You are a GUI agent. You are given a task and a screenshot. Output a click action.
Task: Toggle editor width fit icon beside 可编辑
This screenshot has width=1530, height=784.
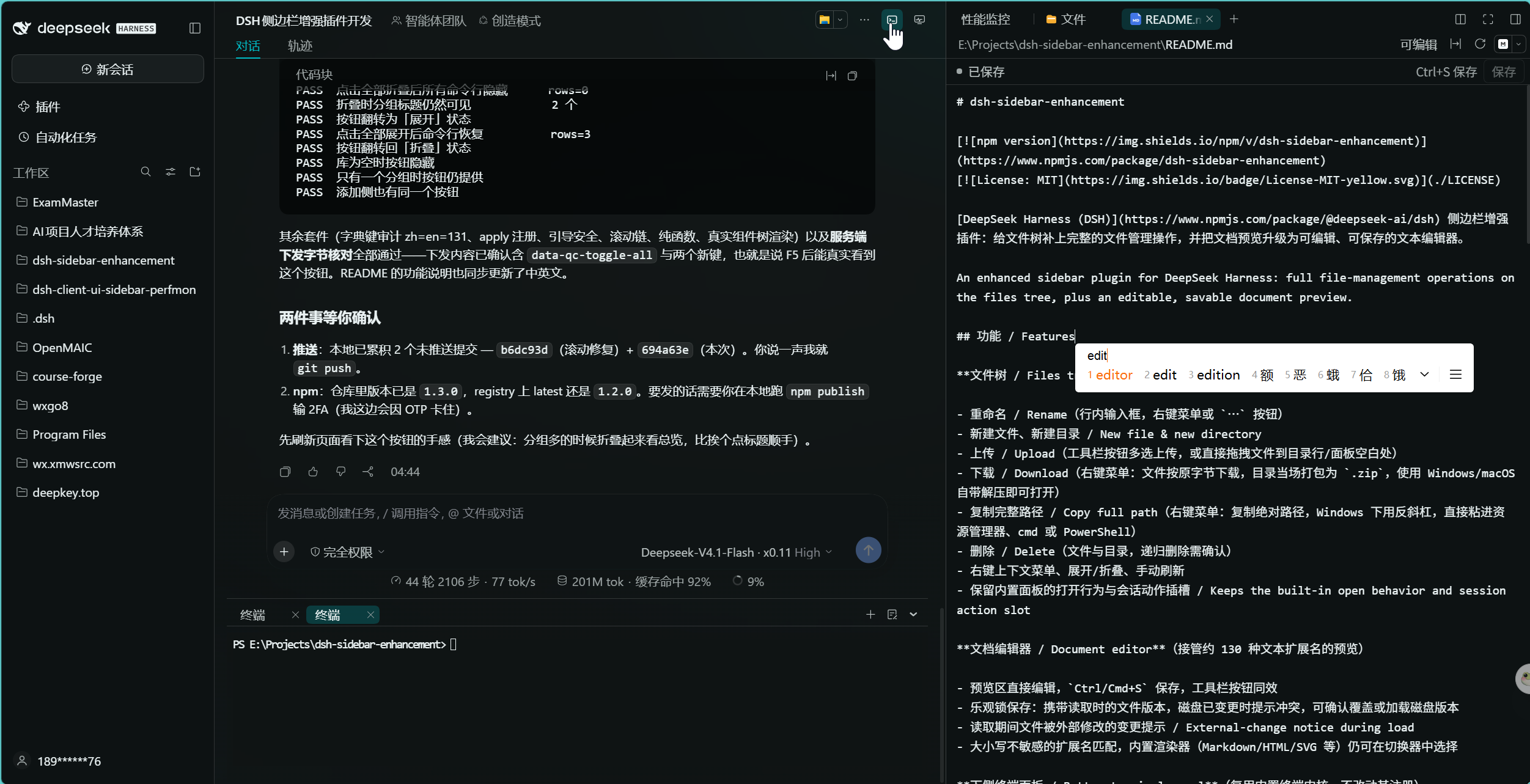pyautogui.click(x=1455, y=44)
